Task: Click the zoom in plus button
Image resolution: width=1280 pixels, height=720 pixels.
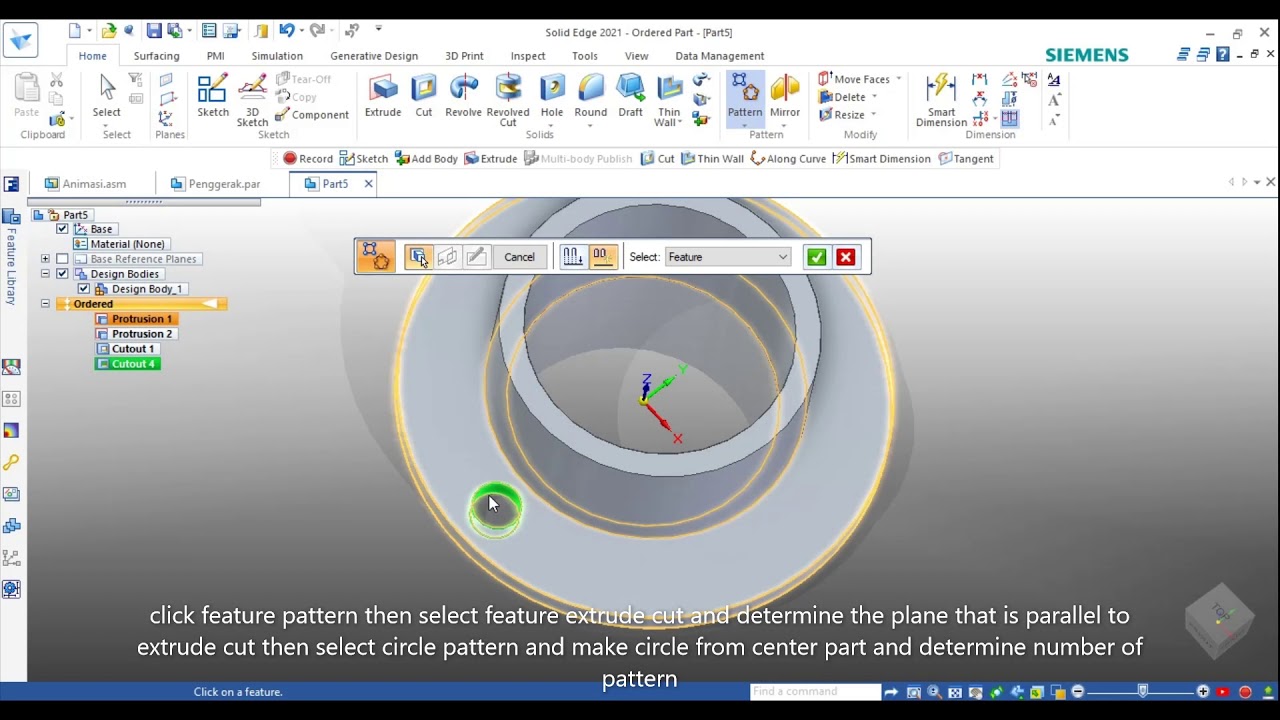Action: pos(1203,692)
